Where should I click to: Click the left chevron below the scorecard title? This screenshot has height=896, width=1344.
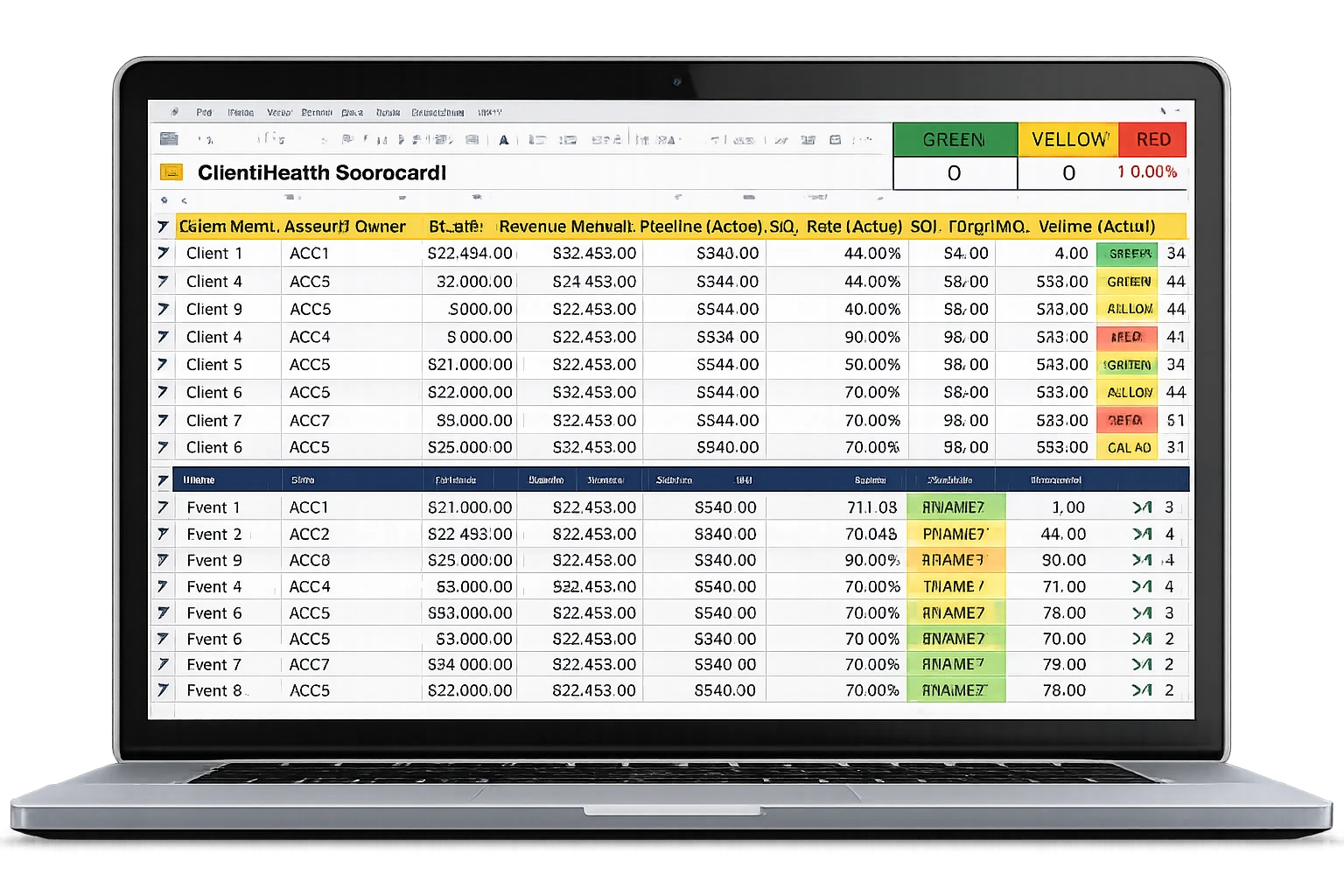(182, 200)
